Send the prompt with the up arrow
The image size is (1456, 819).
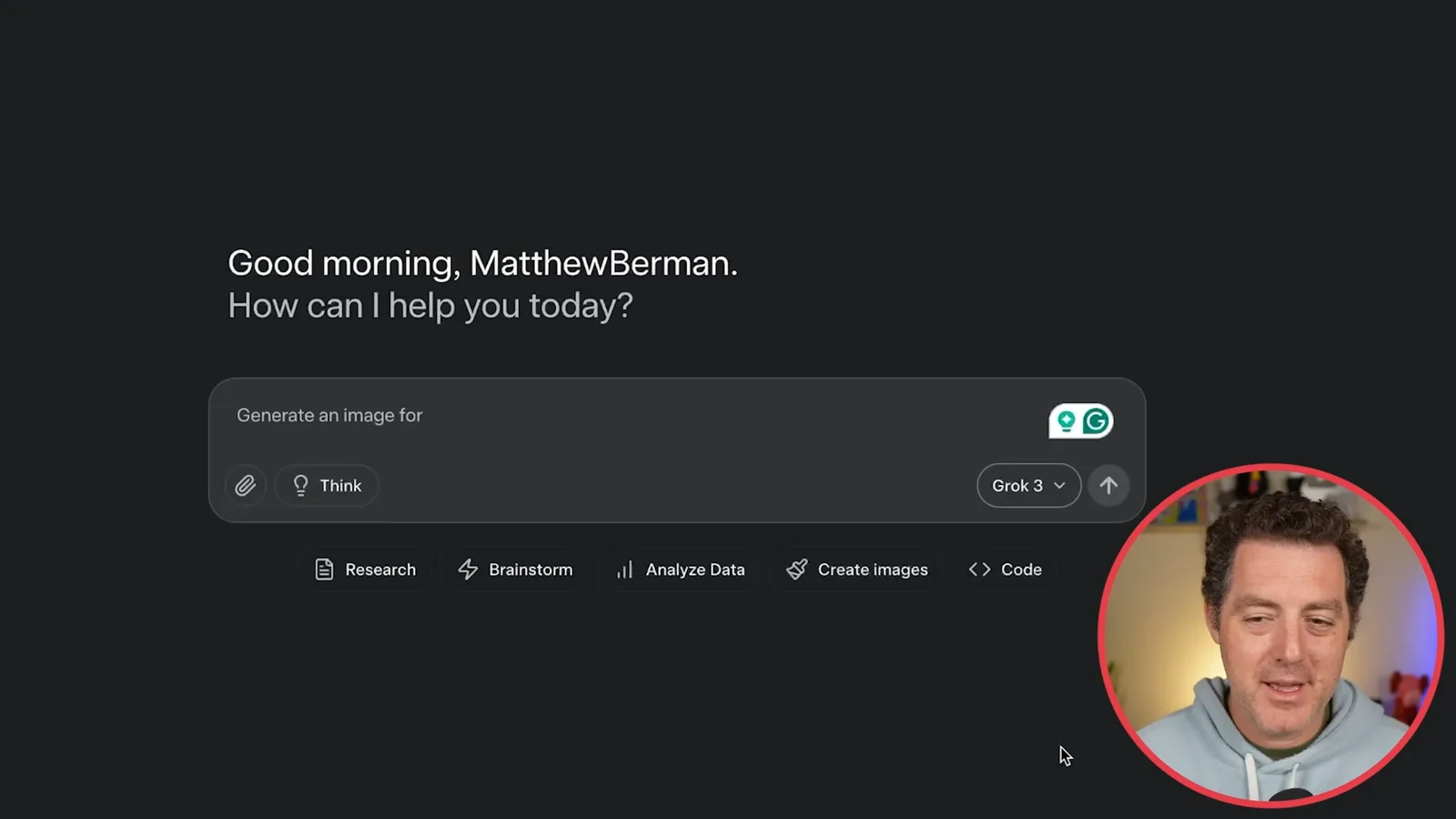tap(1108, 486)
